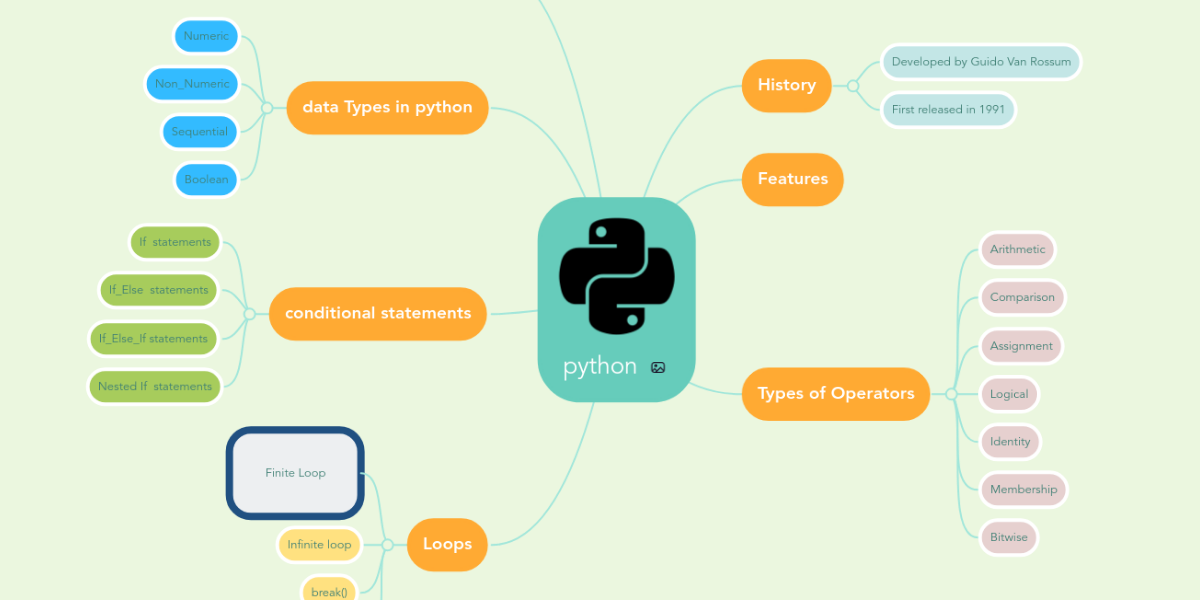Screen dimensions: 1200x600
Task: Select the Sequential node
Action: (199, 132)
